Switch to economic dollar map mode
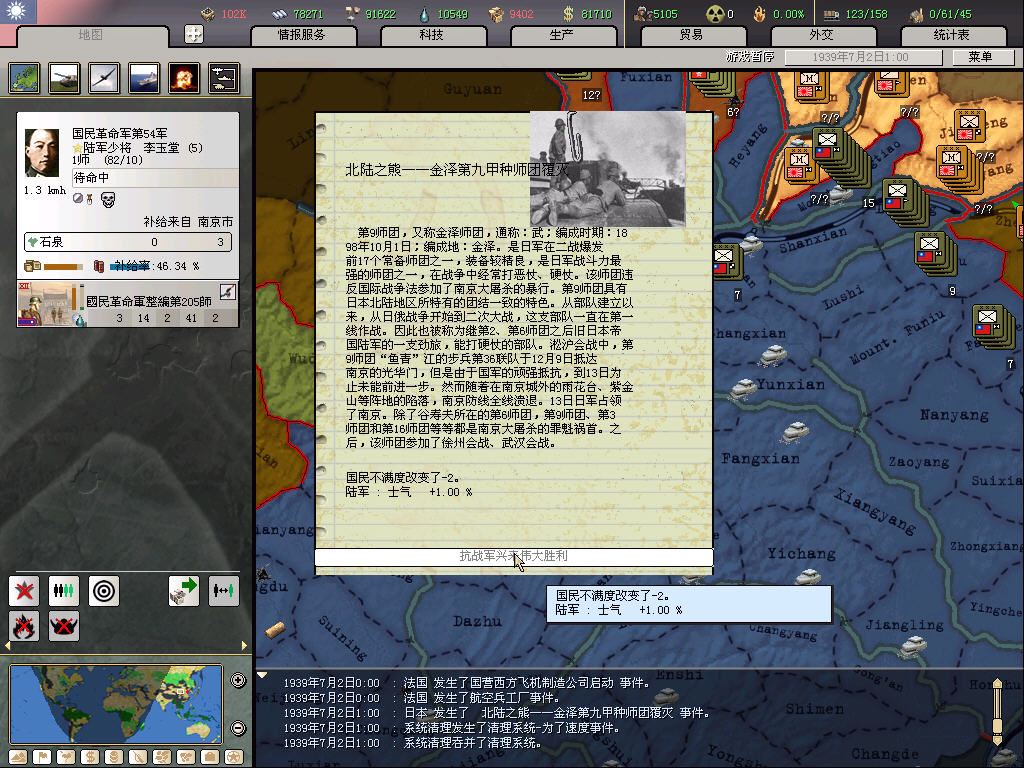Image resolution: width=1024 pixels, height=768 pixels. coord(90,757)
